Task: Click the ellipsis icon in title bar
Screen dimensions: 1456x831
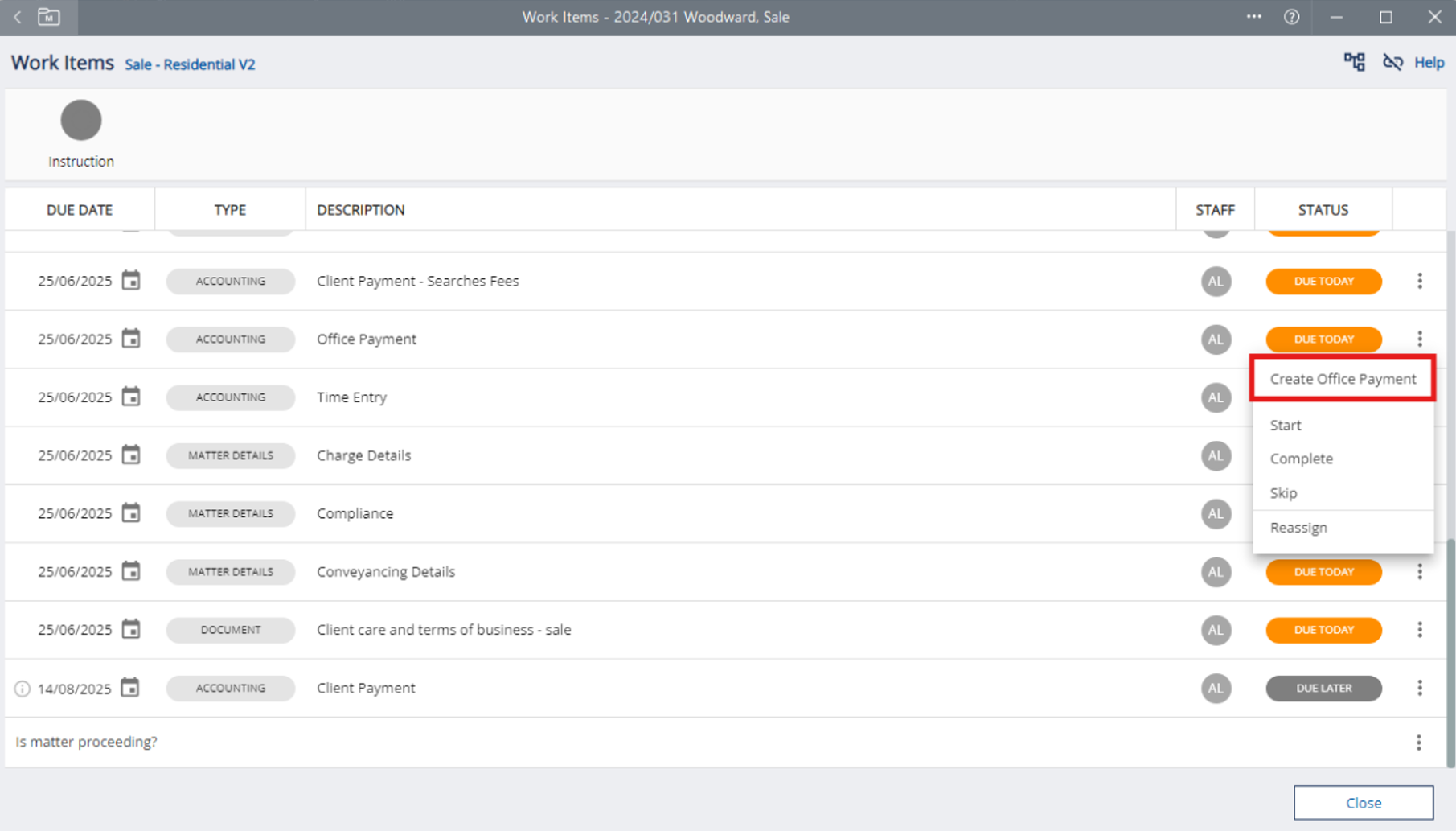Action: (x=1253, y=17)
